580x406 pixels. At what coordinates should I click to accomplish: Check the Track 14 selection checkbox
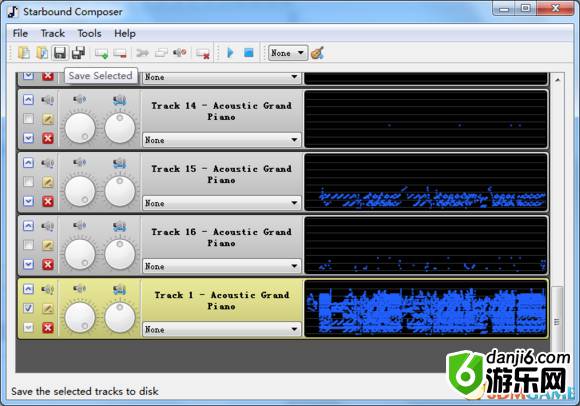tap(28, 119)
